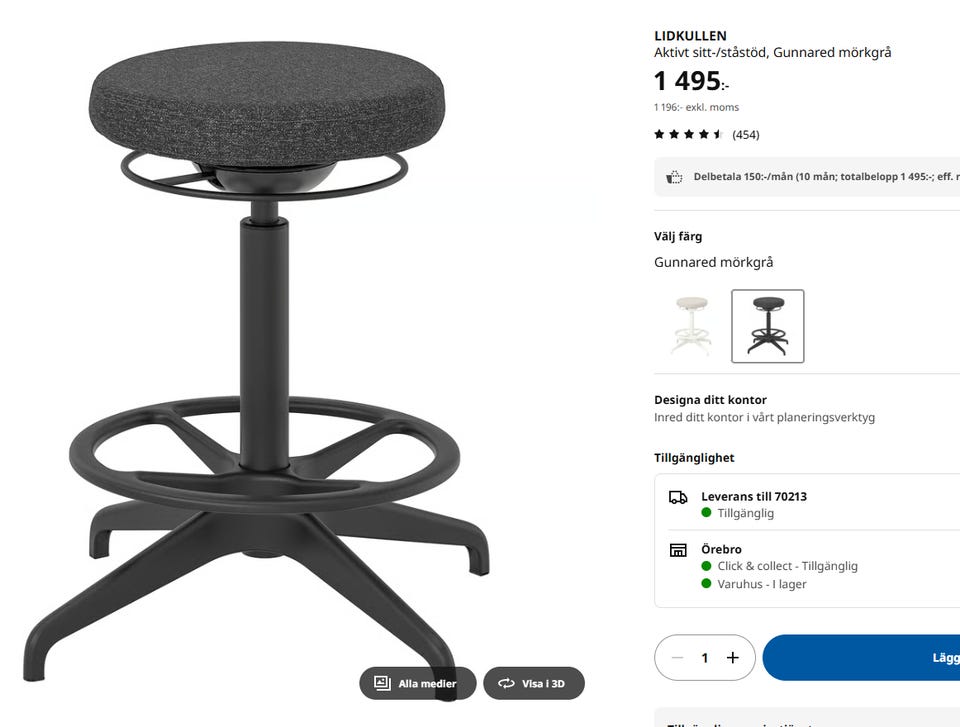Increase quantity with plus icon
960x727 pixels.
pos(733,657)
